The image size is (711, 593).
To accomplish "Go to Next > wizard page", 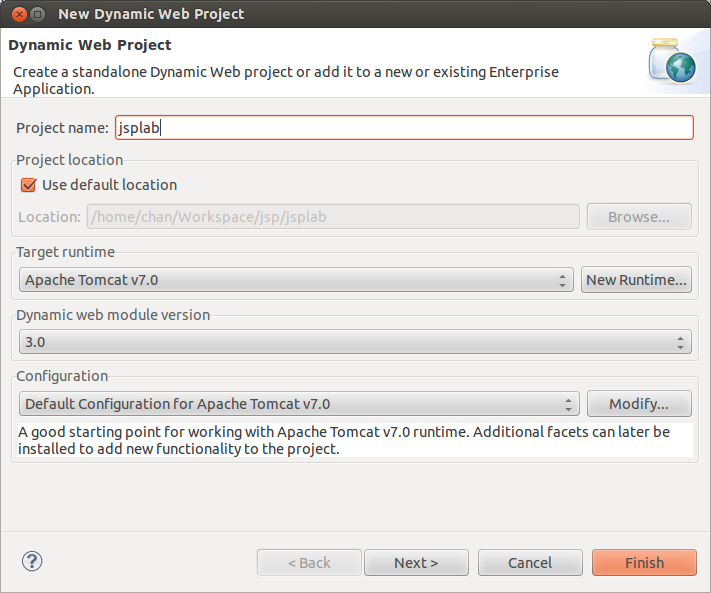I will (416, 563).
